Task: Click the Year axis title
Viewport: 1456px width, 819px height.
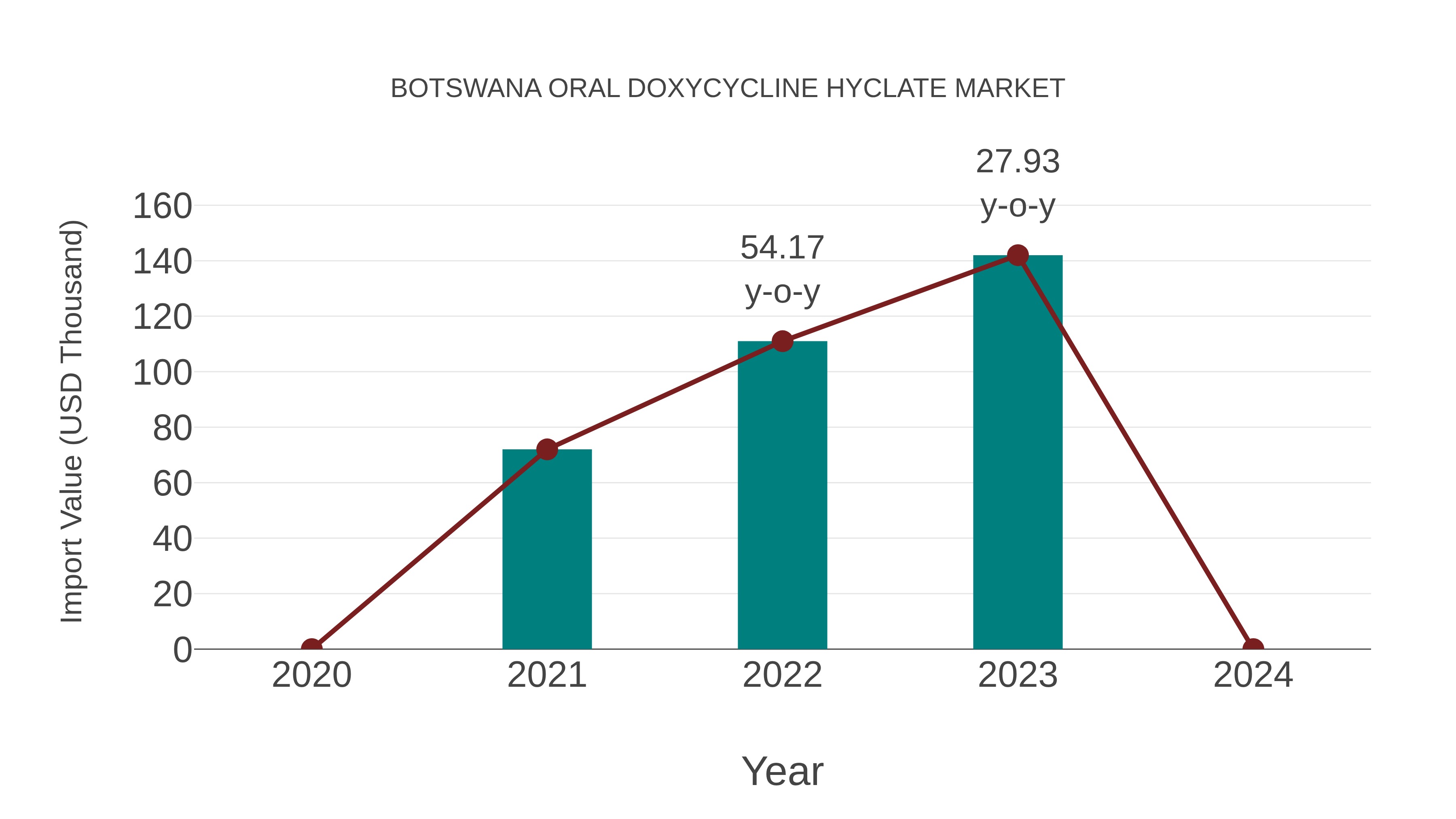Action: click(x=782, y=771)
